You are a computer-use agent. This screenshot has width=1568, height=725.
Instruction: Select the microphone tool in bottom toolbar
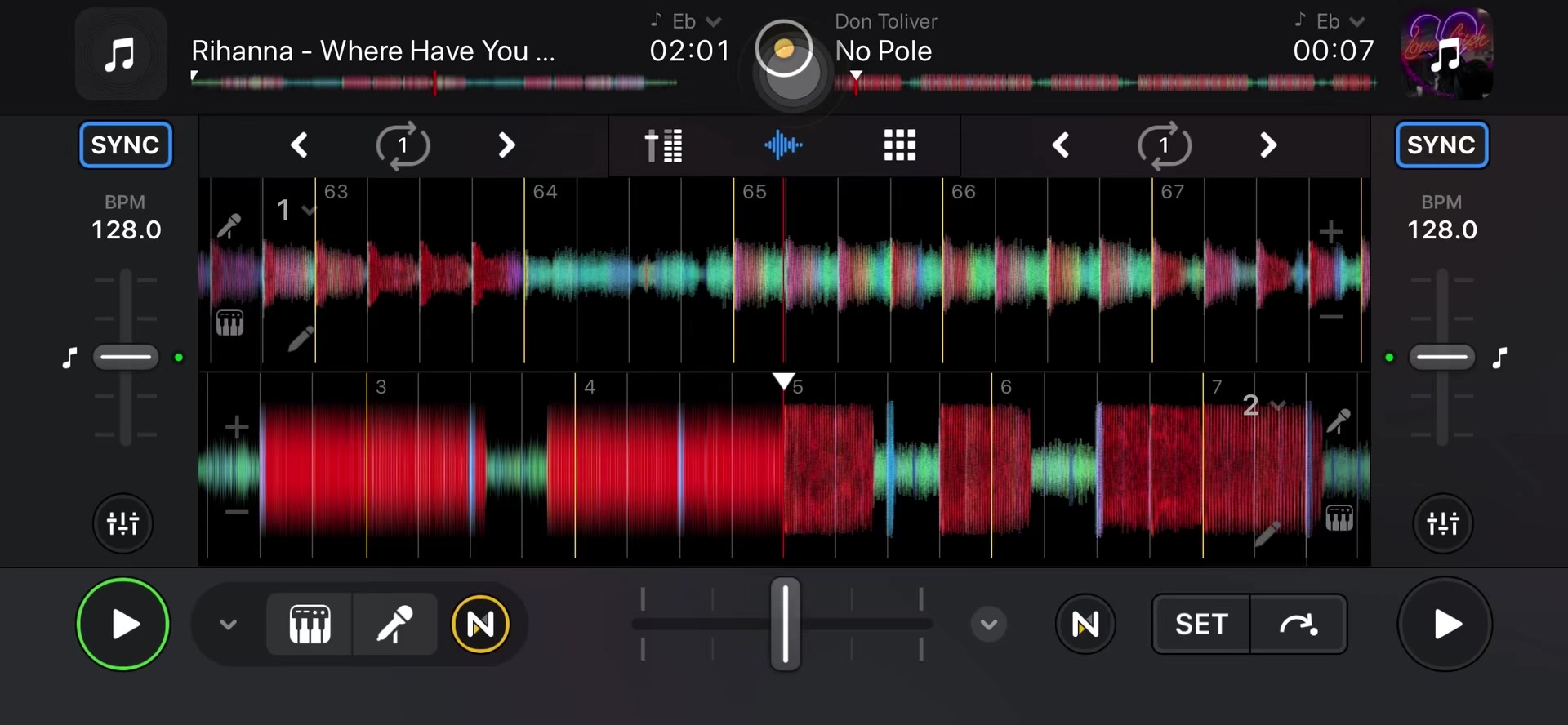click(395, 625)
